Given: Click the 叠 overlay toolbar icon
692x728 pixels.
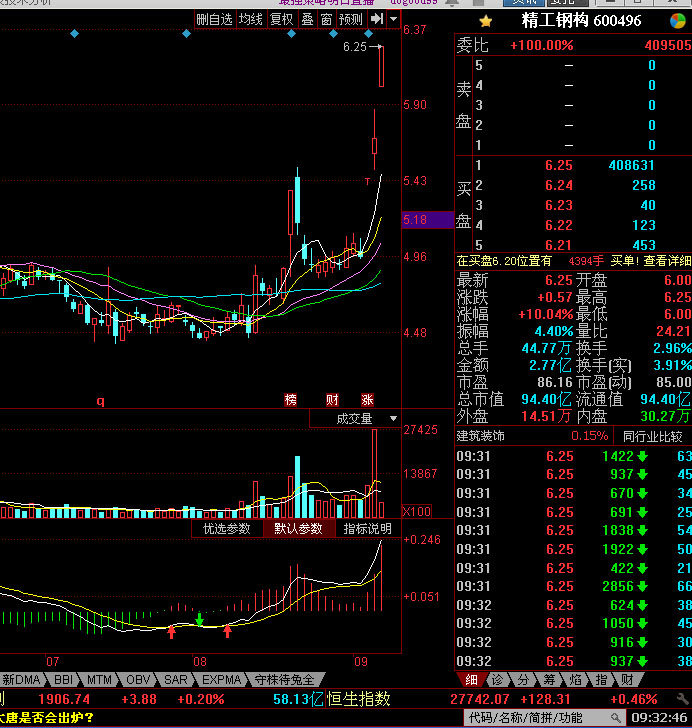Looking at the screenshot, I should point(307,19).
